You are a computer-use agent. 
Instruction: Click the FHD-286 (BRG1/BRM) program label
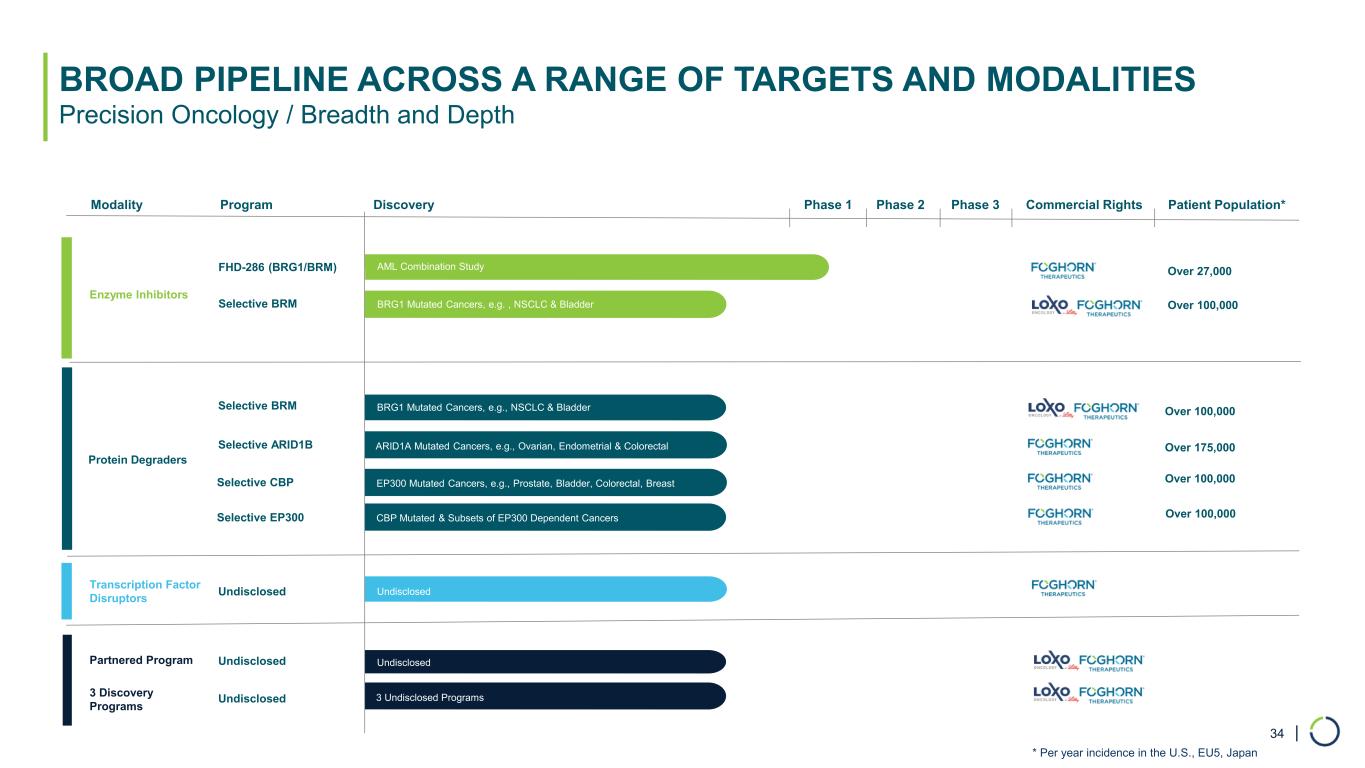pyautogui.click(x=277, y=268)
